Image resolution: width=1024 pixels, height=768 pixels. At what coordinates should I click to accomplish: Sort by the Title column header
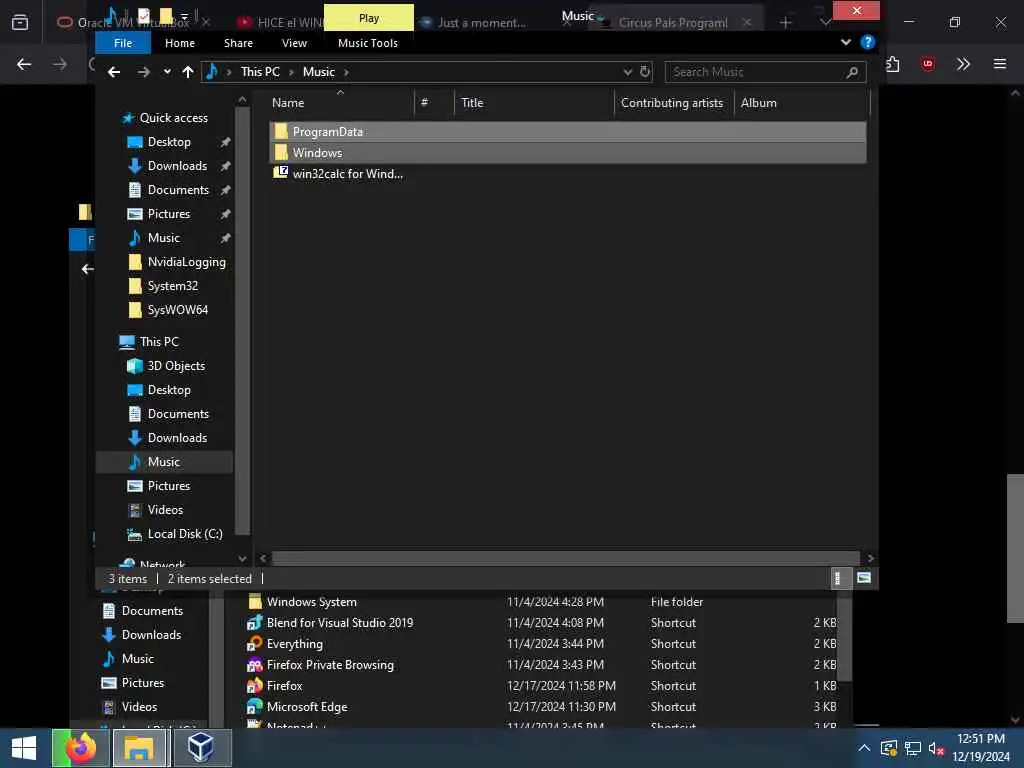pos(534,103)
